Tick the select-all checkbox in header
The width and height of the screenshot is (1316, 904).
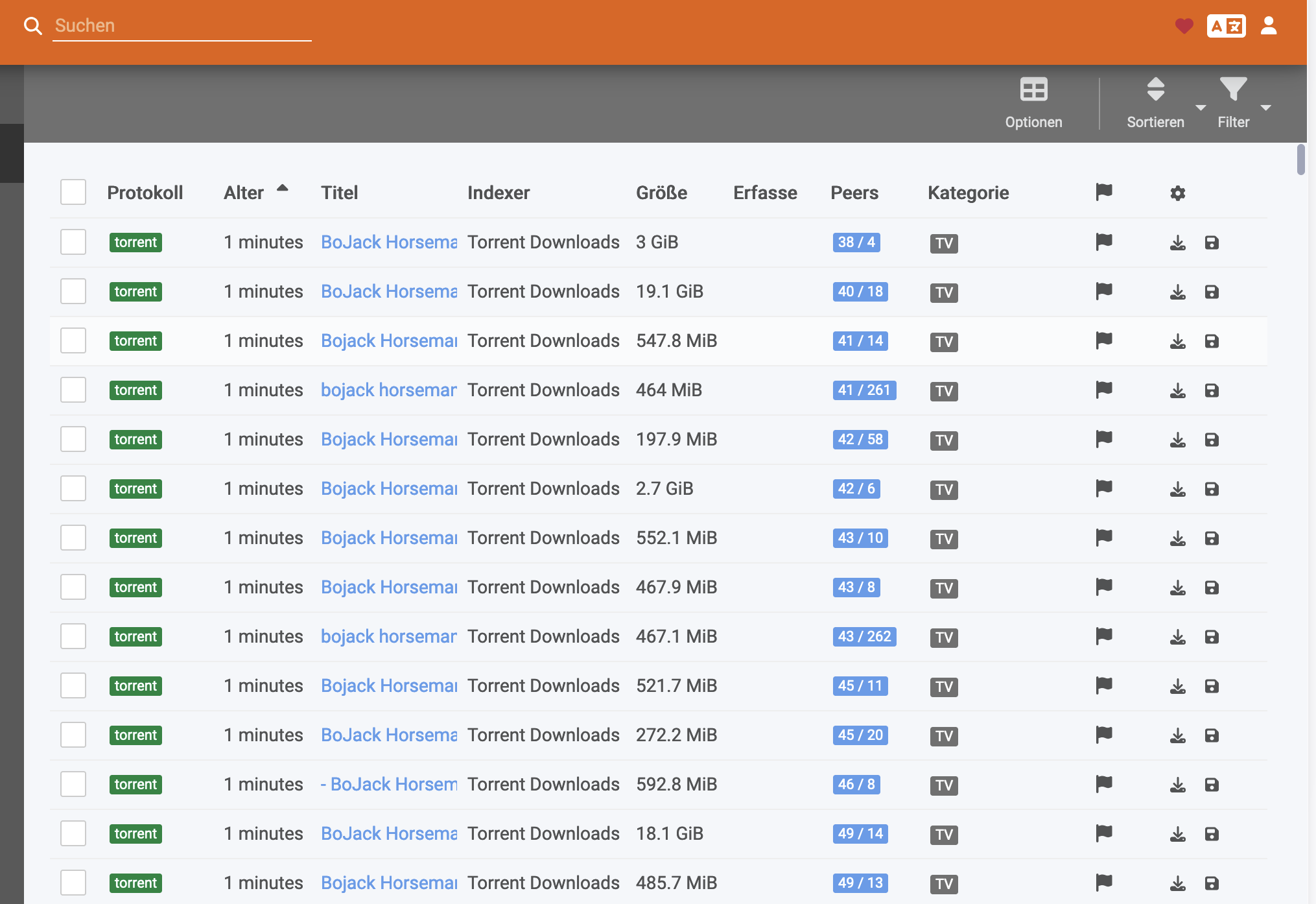pos(73,192)
